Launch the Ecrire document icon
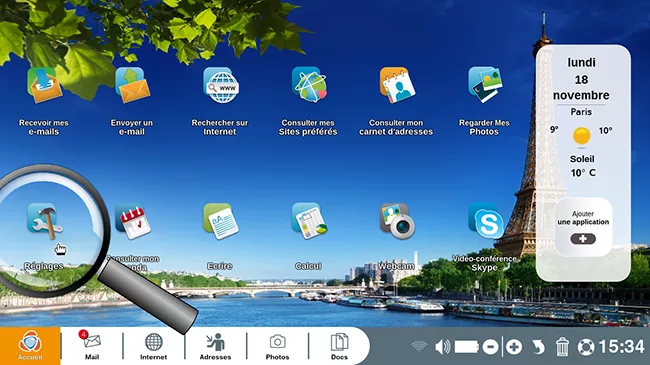 tap(221, 221)
